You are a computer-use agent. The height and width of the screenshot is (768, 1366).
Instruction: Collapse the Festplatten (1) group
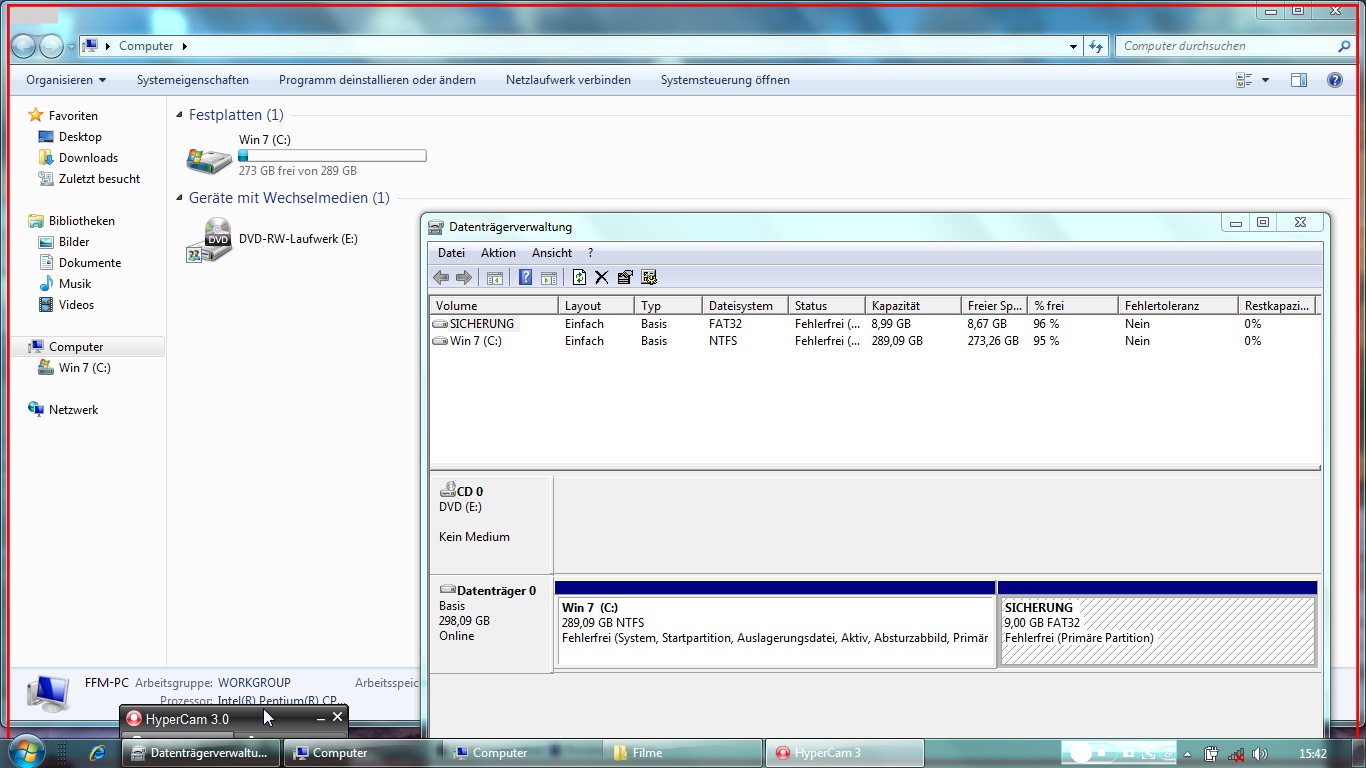pos(180,115)
